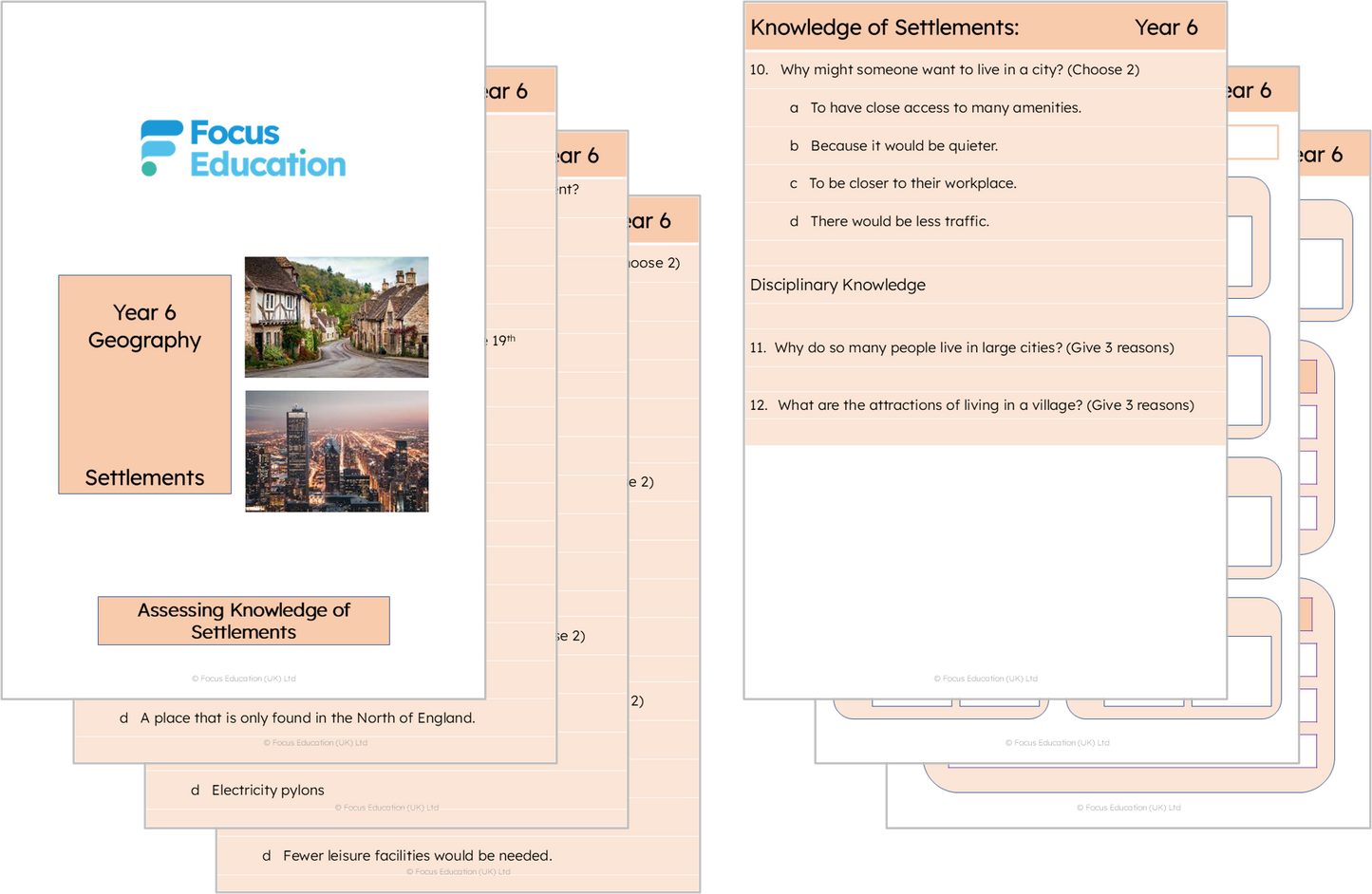The width and height of the screenshot is (1372, 894).
Task: Click the 'Disciplinary Knowledge' heading
Action: tap(837, 285)
